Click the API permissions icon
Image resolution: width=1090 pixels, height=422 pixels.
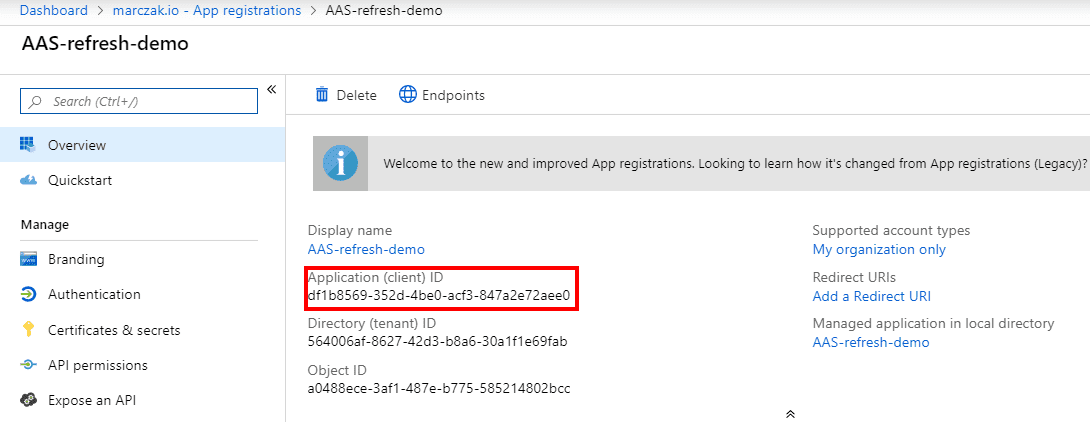click(28, 366)
